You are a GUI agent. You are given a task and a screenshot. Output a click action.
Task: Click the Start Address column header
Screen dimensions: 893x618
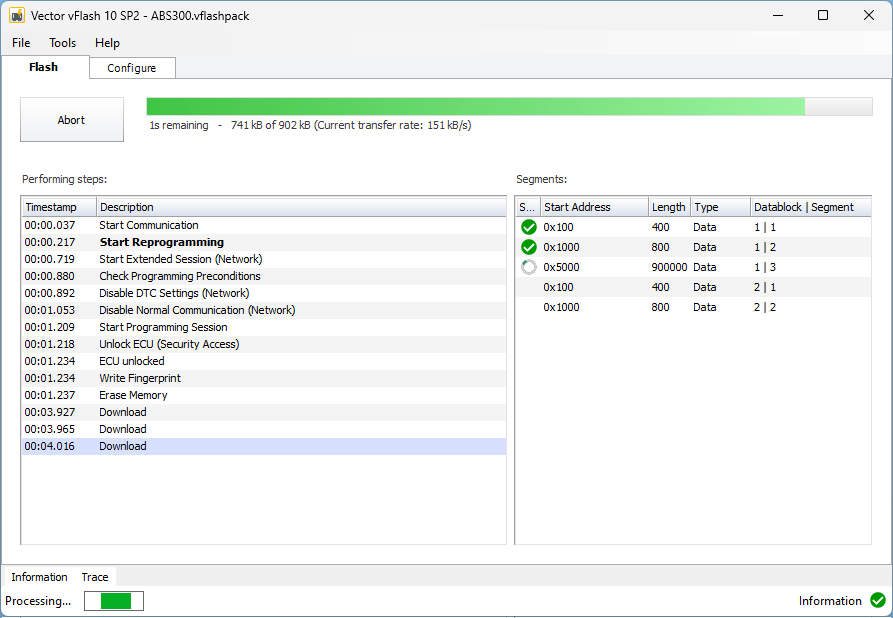click(594, 207)
